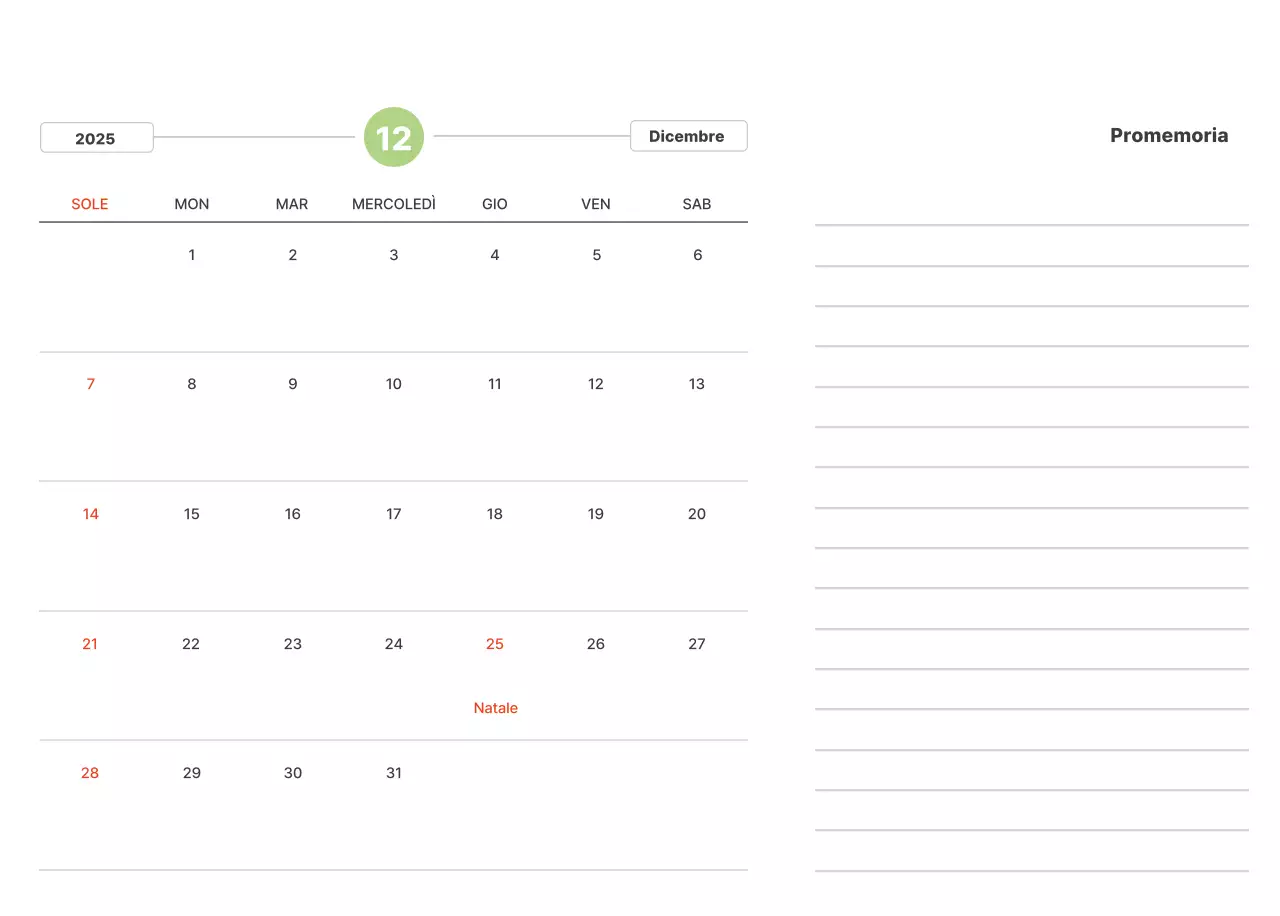This screenshot has height=916, width=1280.
Task: Select Sunday the 14th
Action: tap(90, 514)
